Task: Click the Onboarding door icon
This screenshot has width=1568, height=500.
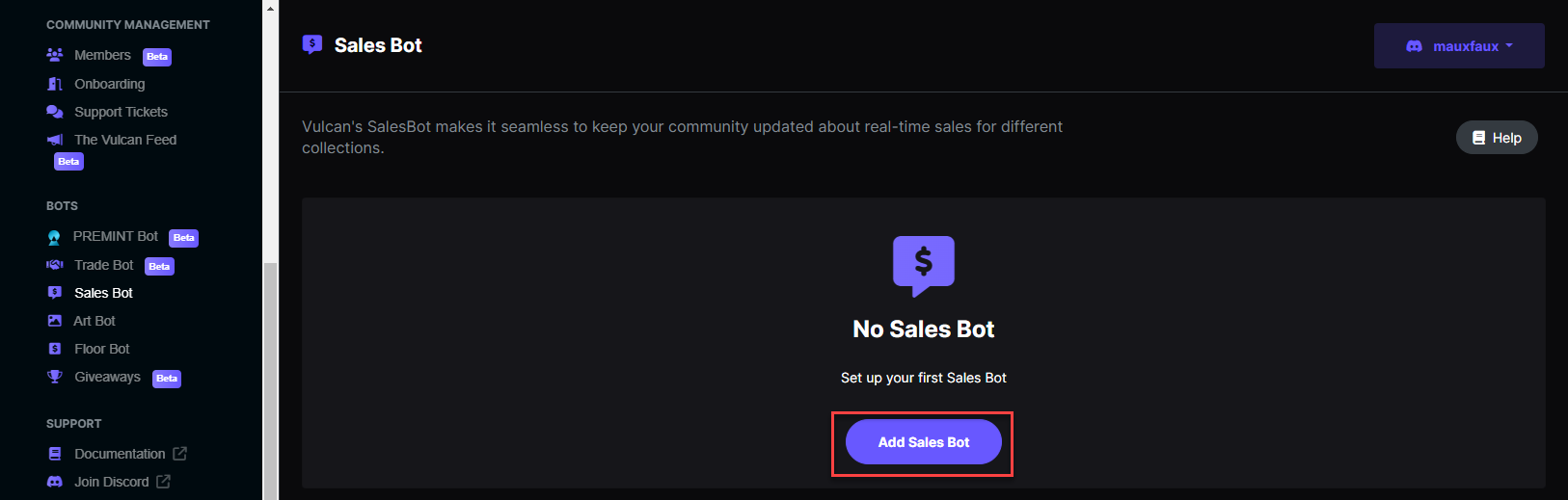Action: point(55,84)
